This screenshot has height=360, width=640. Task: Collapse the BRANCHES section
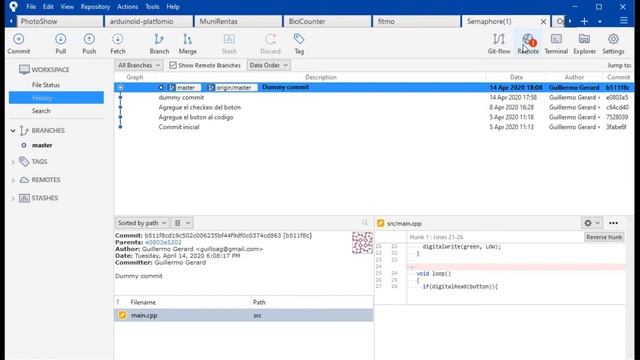[13, 131]
